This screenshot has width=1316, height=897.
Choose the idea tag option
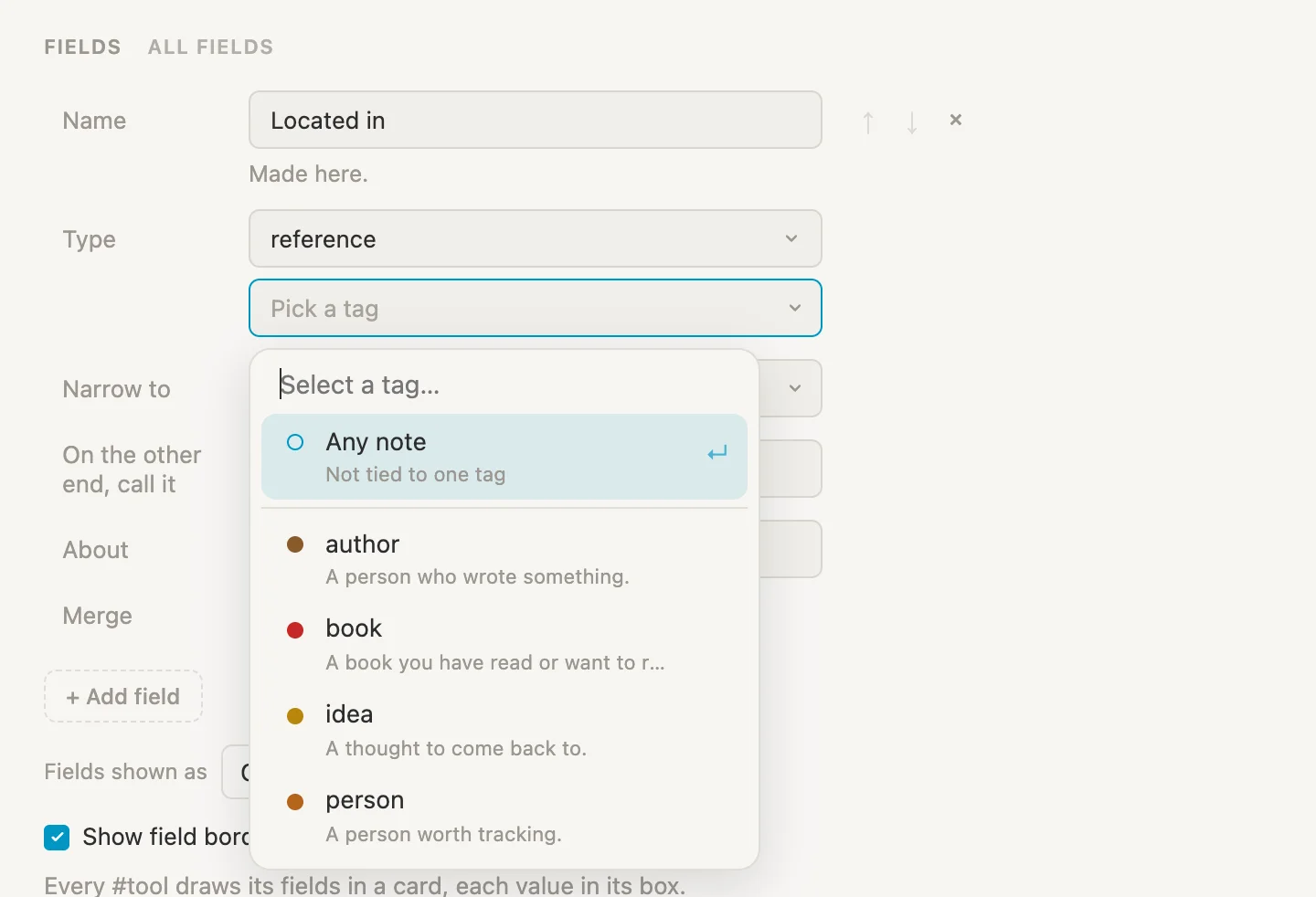504,731
